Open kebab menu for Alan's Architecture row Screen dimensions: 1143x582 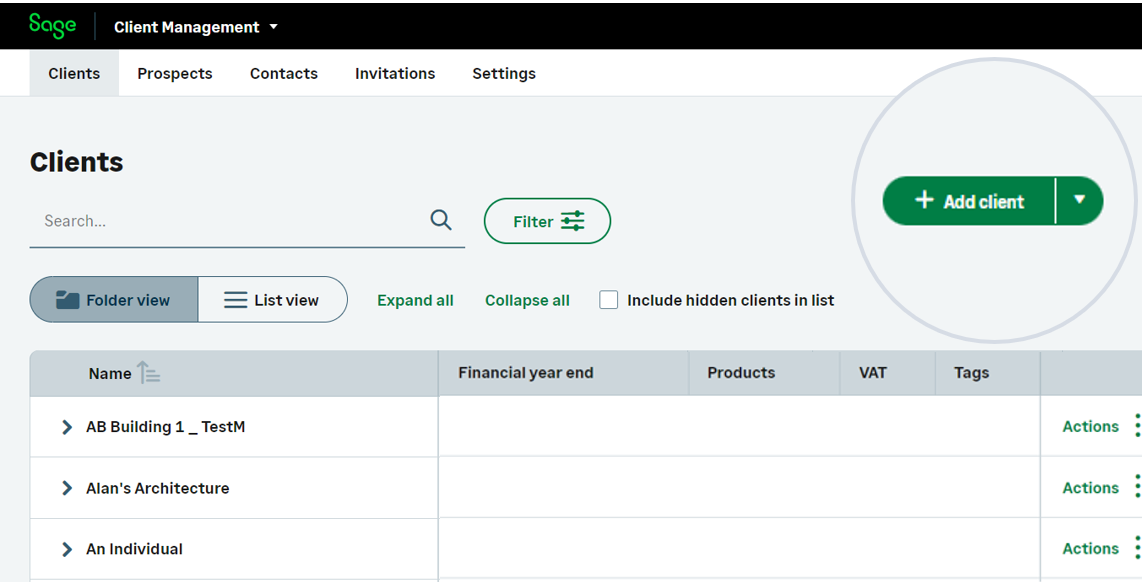coord(1137,488)
